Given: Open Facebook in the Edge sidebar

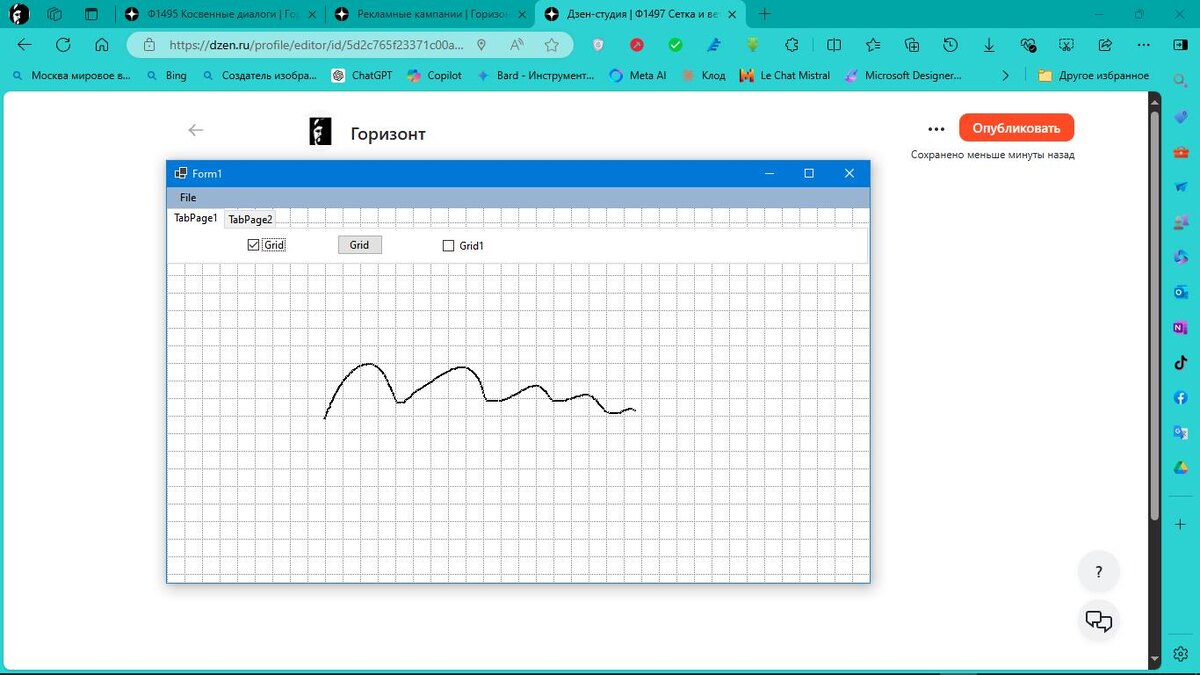Looking at the screenshot, I should coord(1181,398).
